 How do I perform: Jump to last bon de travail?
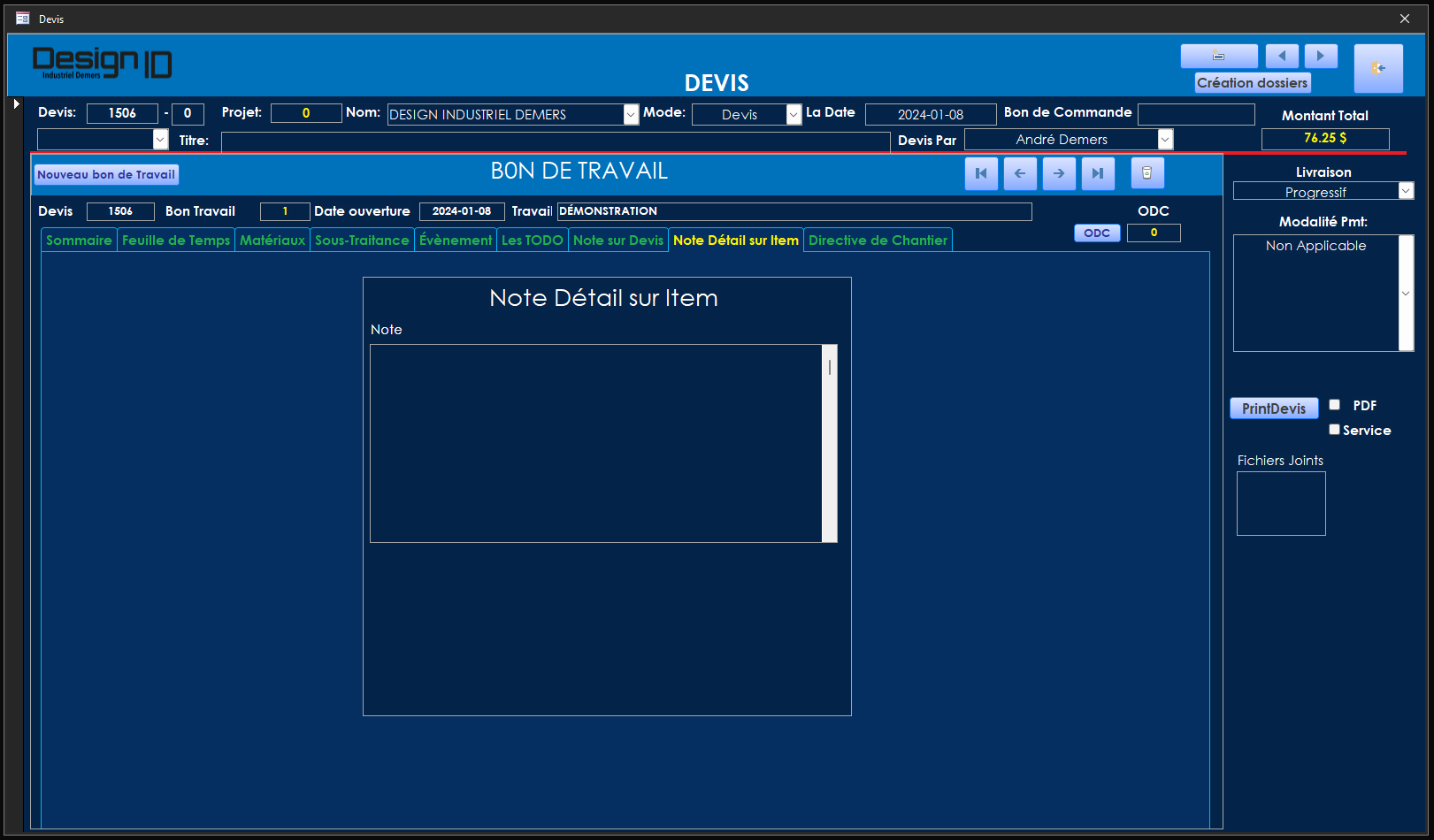1098,173
